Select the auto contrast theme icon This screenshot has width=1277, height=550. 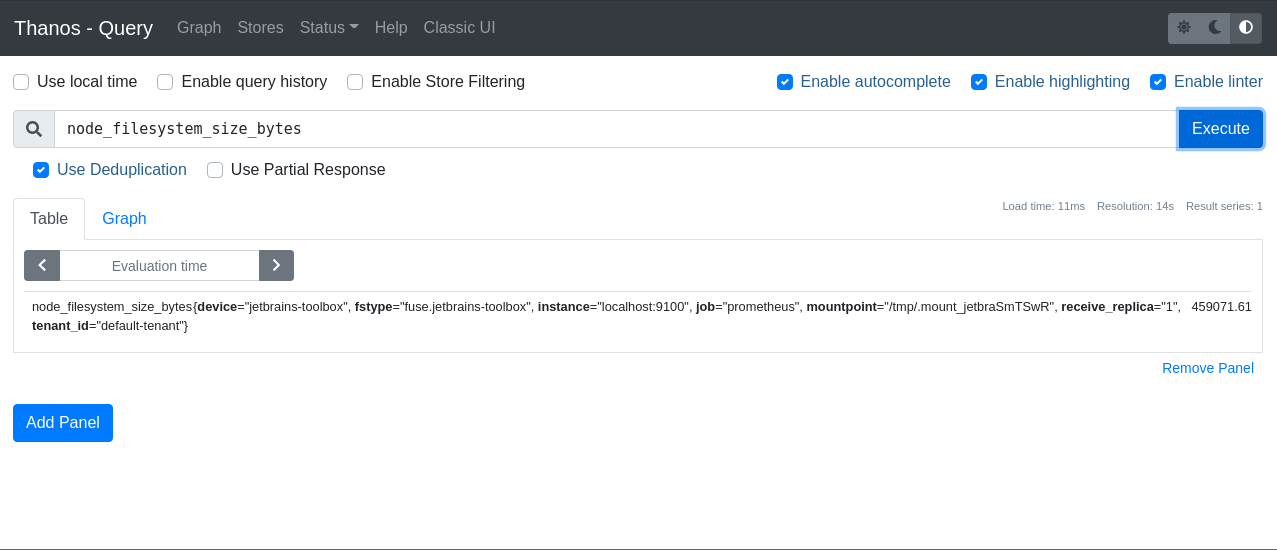[1246, 28]
